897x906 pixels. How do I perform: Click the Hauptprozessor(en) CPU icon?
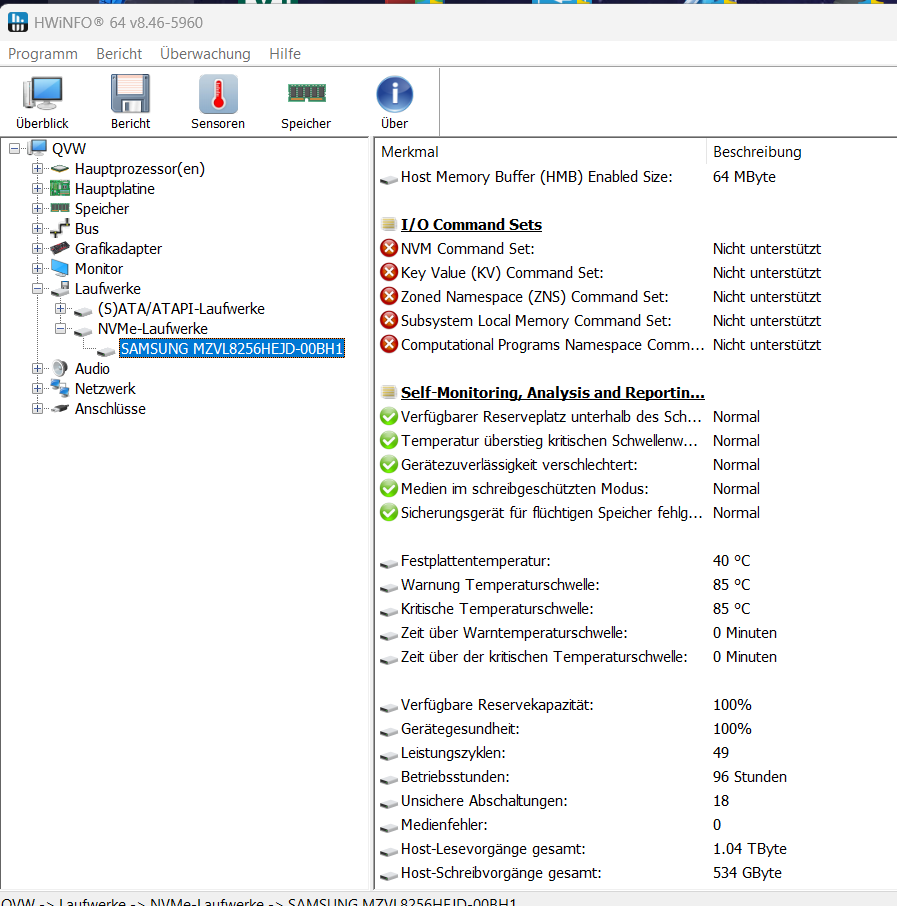pos(60,169)
